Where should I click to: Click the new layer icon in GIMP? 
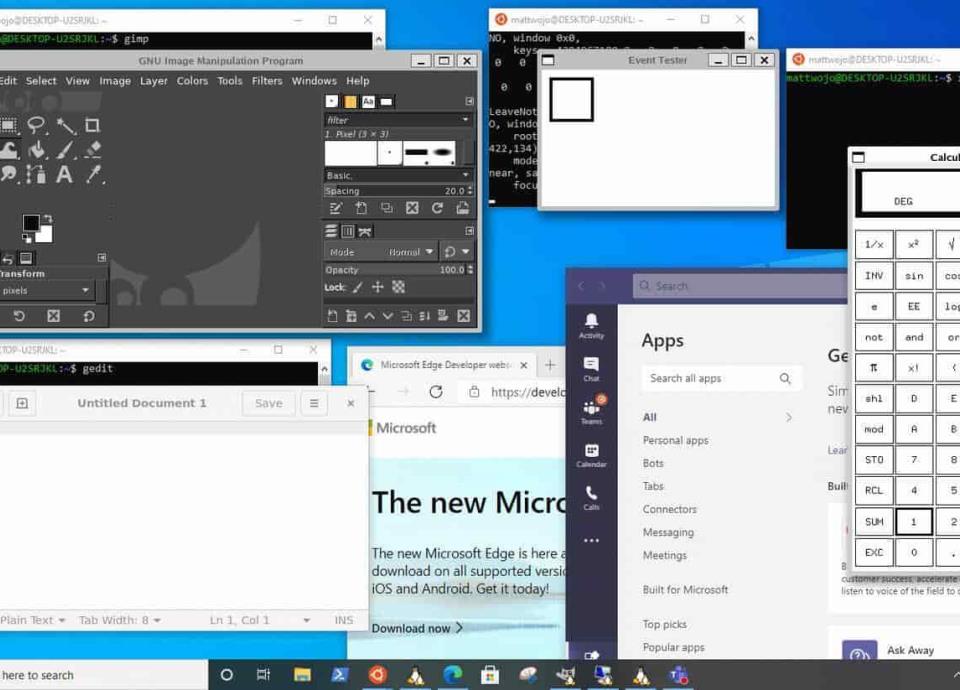332,316
